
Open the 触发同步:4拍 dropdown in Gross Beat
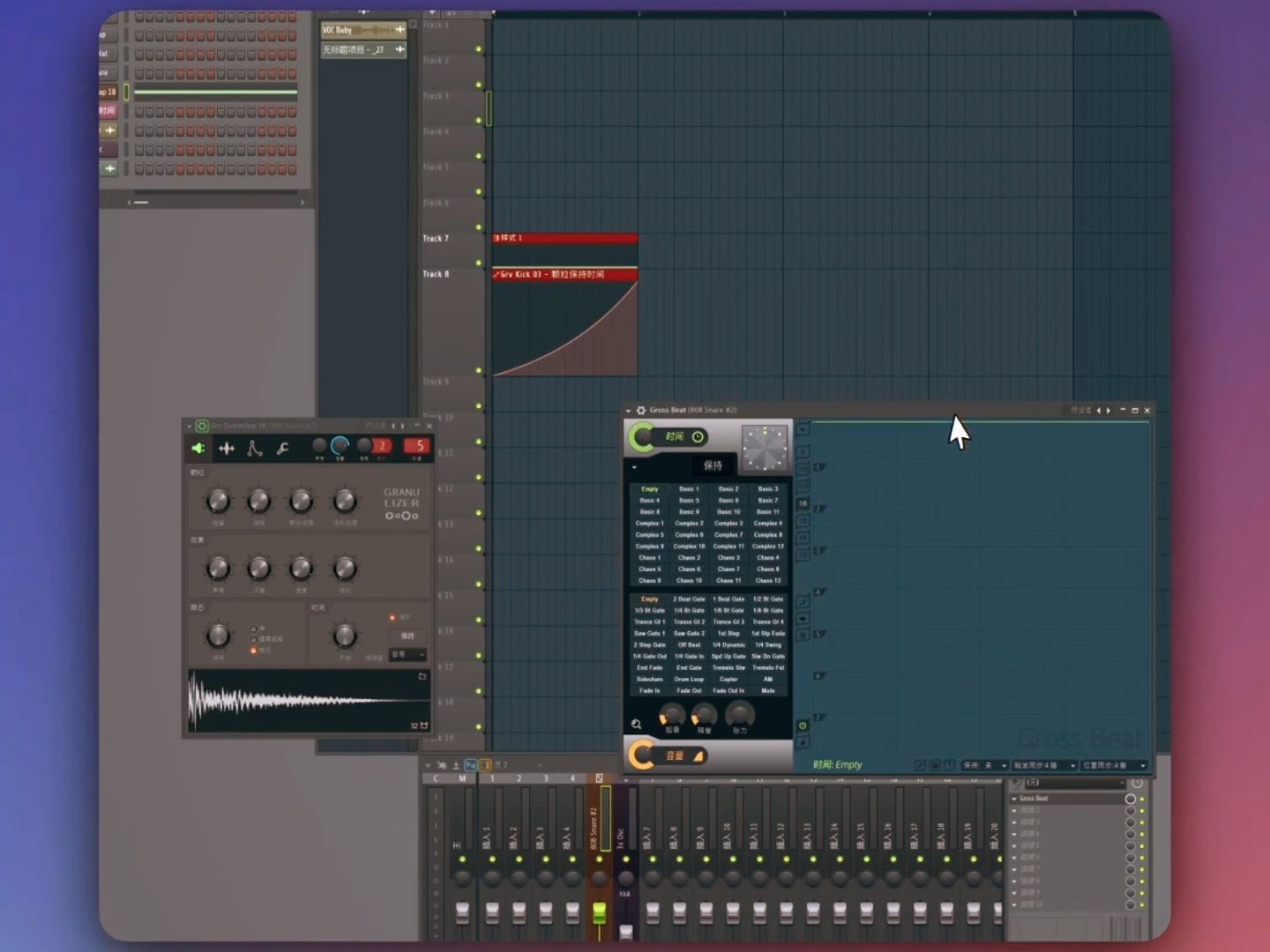pos(1044,765)
